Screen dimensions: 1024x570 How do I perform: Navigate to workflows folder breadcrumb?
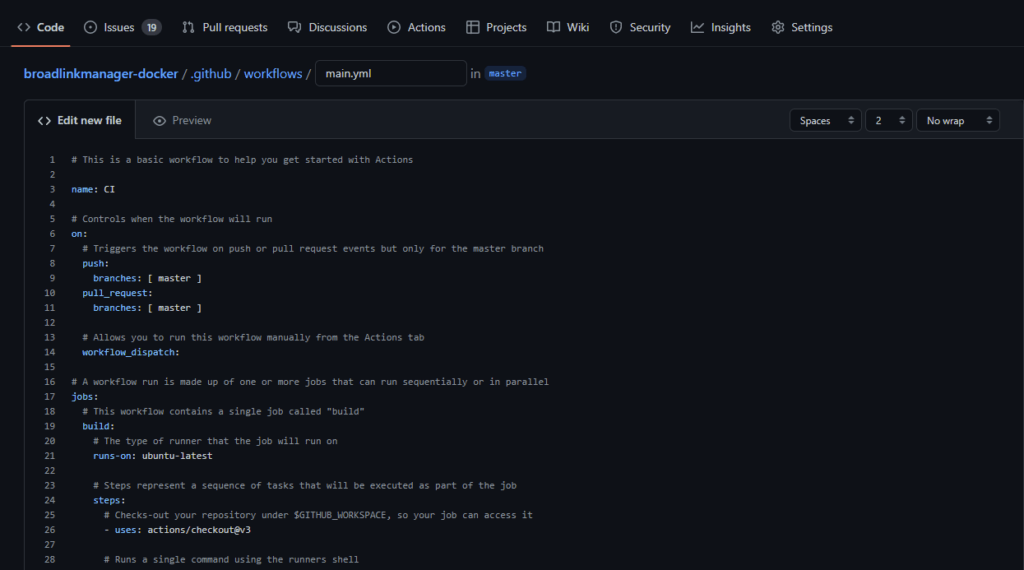coord(273,74)
